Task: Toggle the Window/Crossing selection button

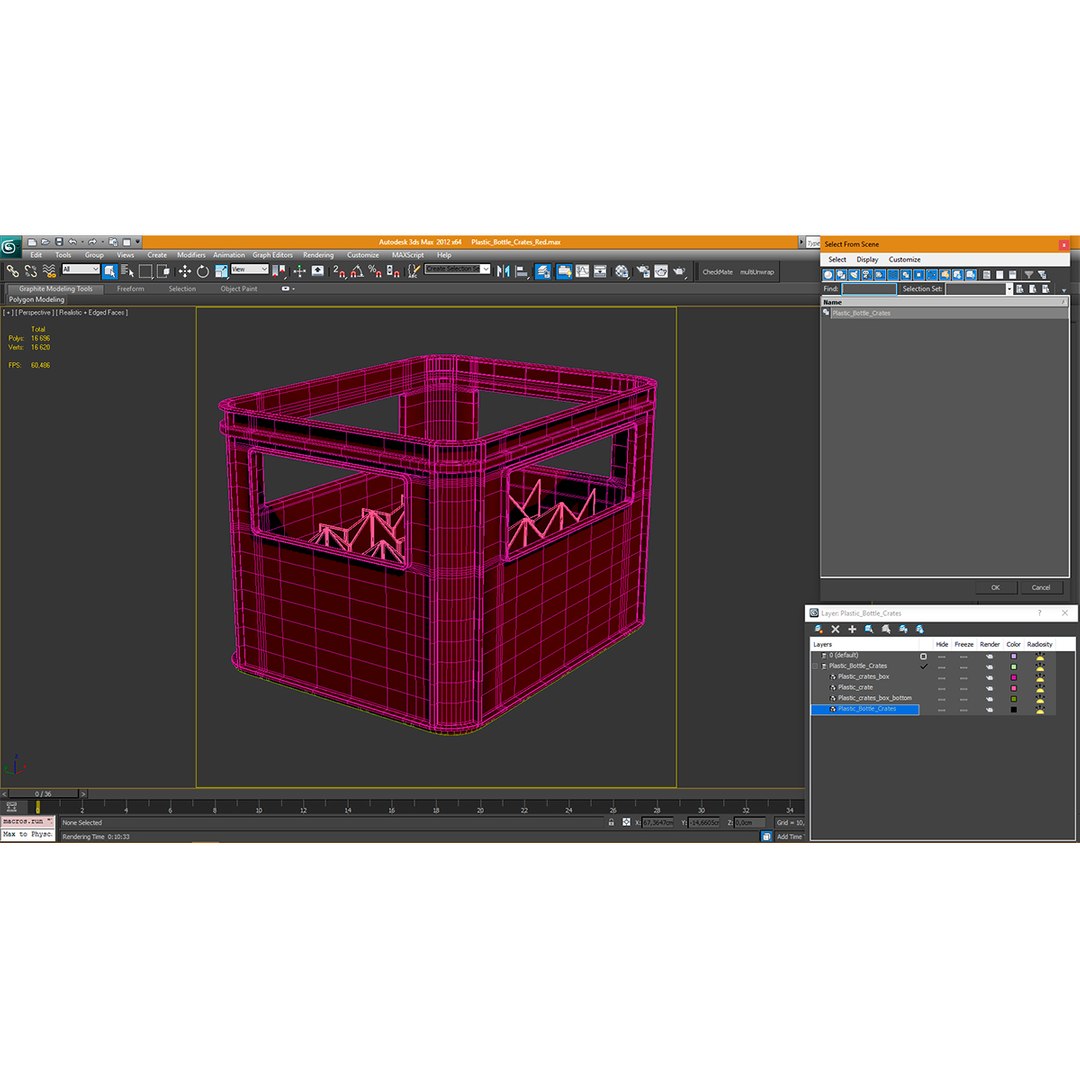Action: pyautogui.click(x=163, y=271)
